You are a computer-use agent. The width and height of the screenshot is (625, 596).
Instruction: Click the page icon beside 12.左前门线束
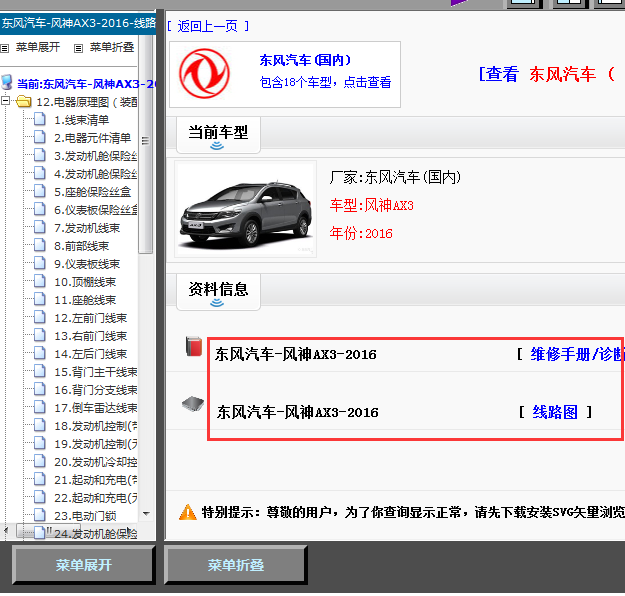click(39, 317)
